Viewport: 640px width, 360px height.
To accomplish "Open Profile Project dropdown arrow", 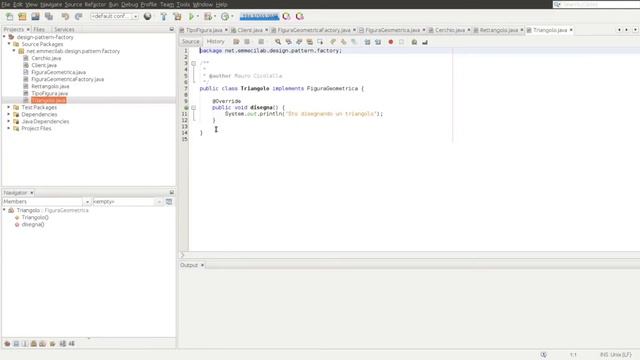I will coord(232,16).
